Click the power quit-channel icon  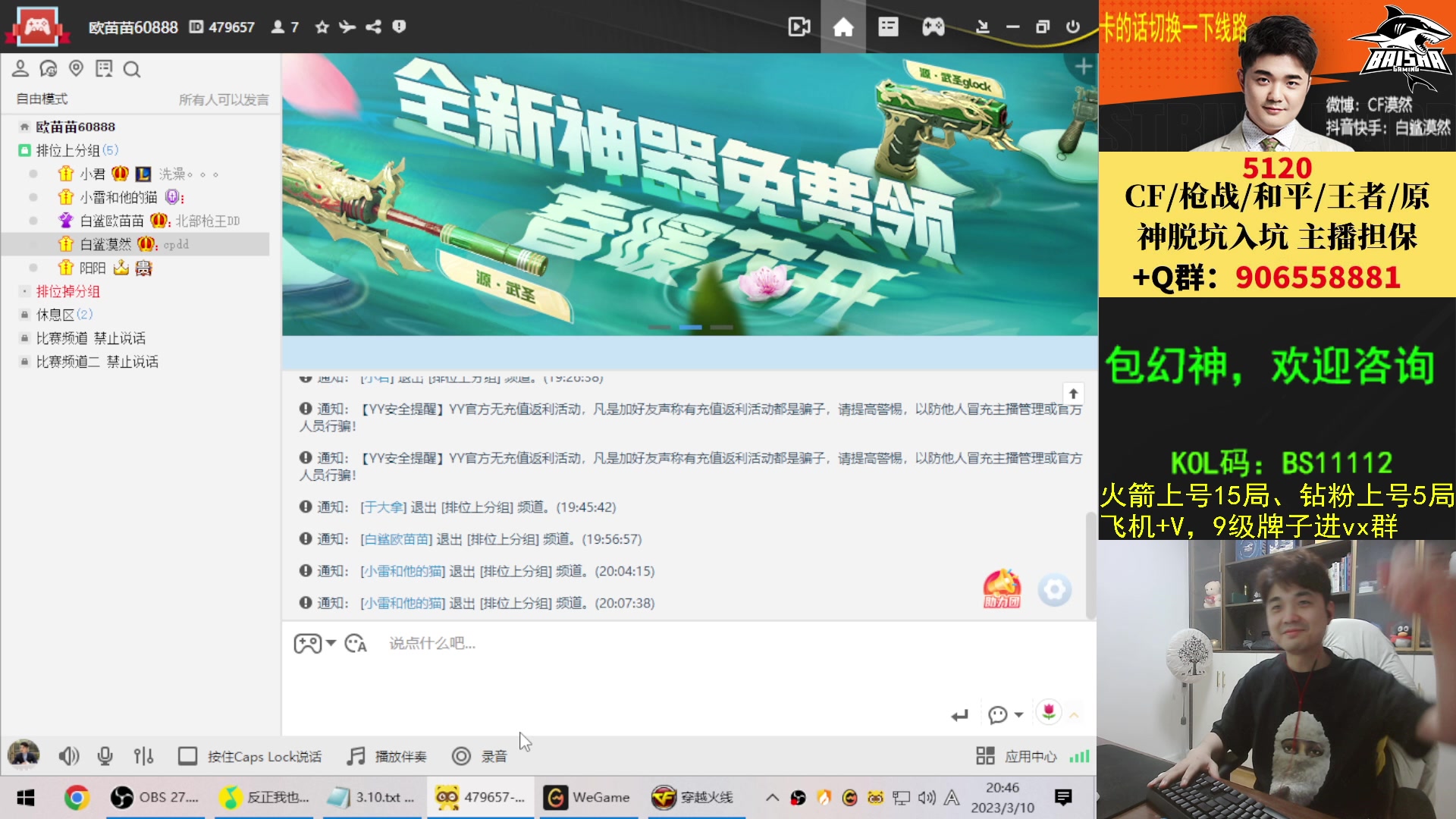pyautogui.click(x=1072, y=27)
